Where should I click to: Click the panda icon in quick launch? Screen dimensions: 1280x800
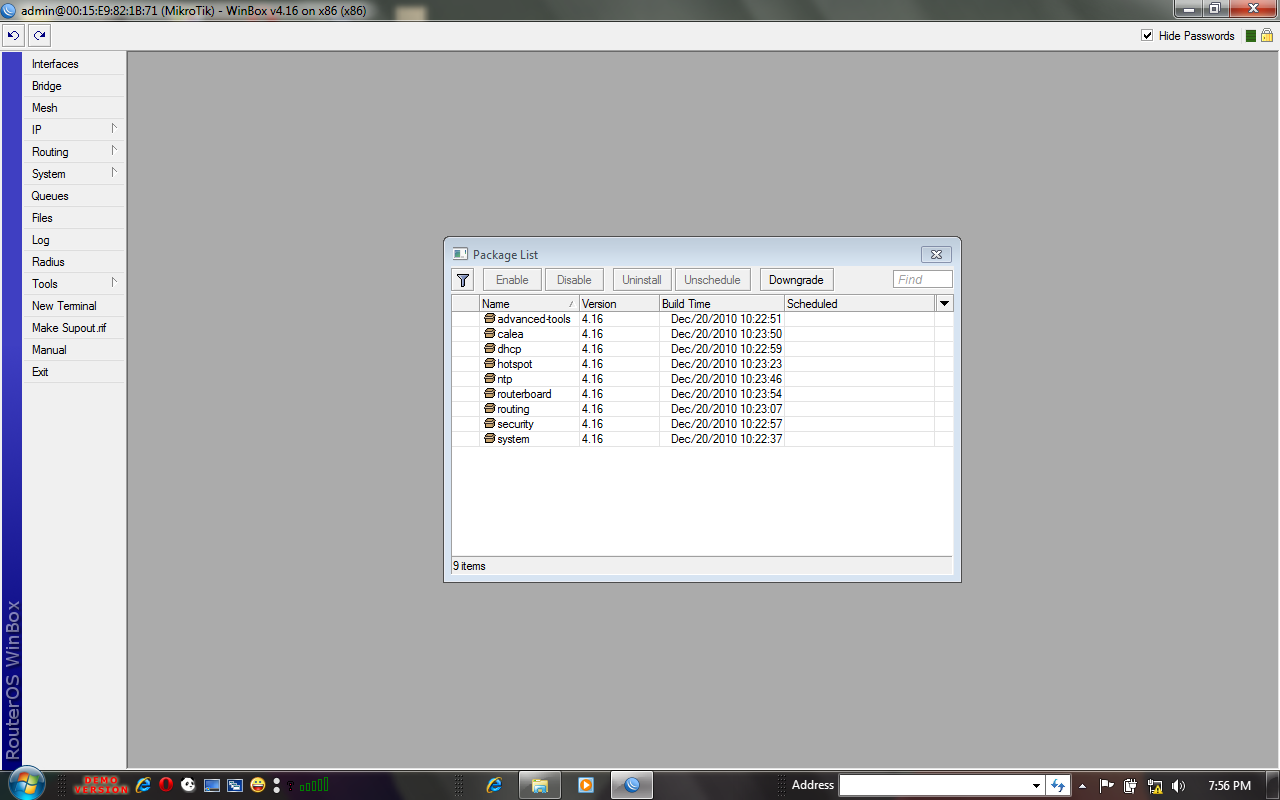(188, 785)
